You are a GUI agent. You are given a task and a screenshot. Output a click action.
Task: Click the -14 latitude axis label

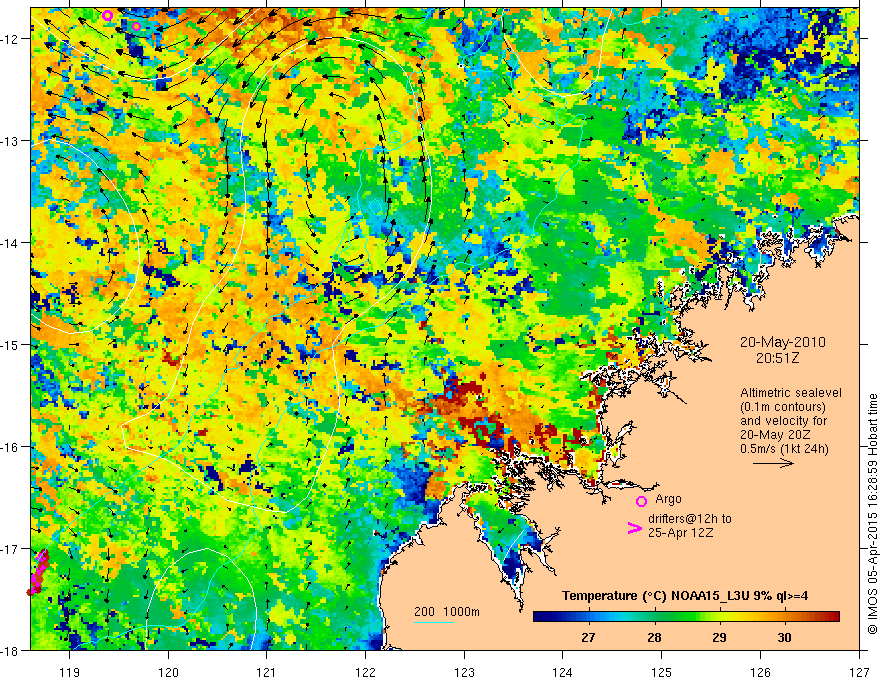[x=11, y=243]
